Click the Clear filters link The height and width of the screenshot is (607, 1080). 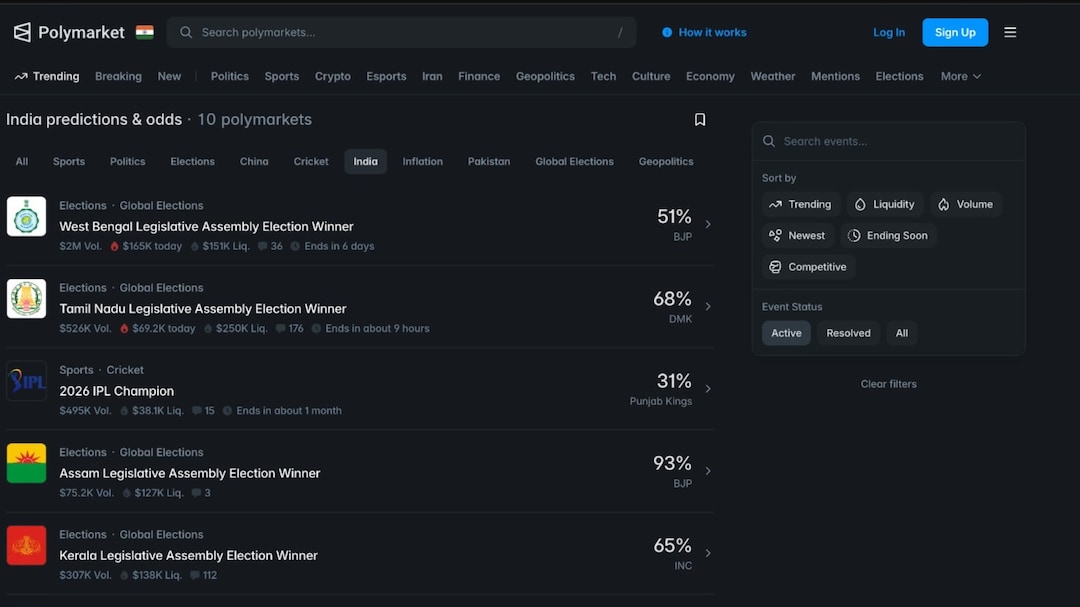pyautogui.click(x=888, y=384)
